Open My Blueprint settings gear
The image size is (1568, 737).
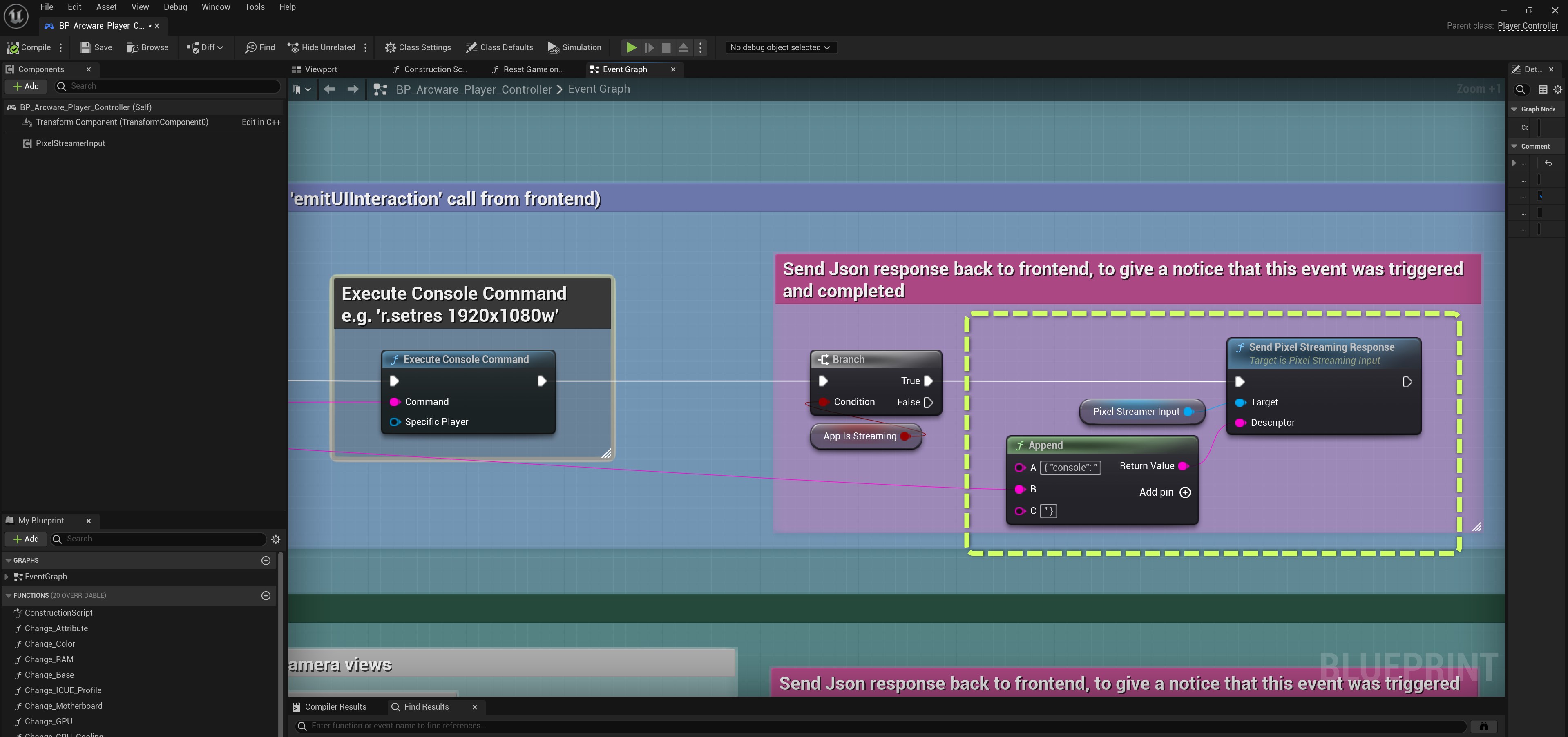(x=276, y=539)
